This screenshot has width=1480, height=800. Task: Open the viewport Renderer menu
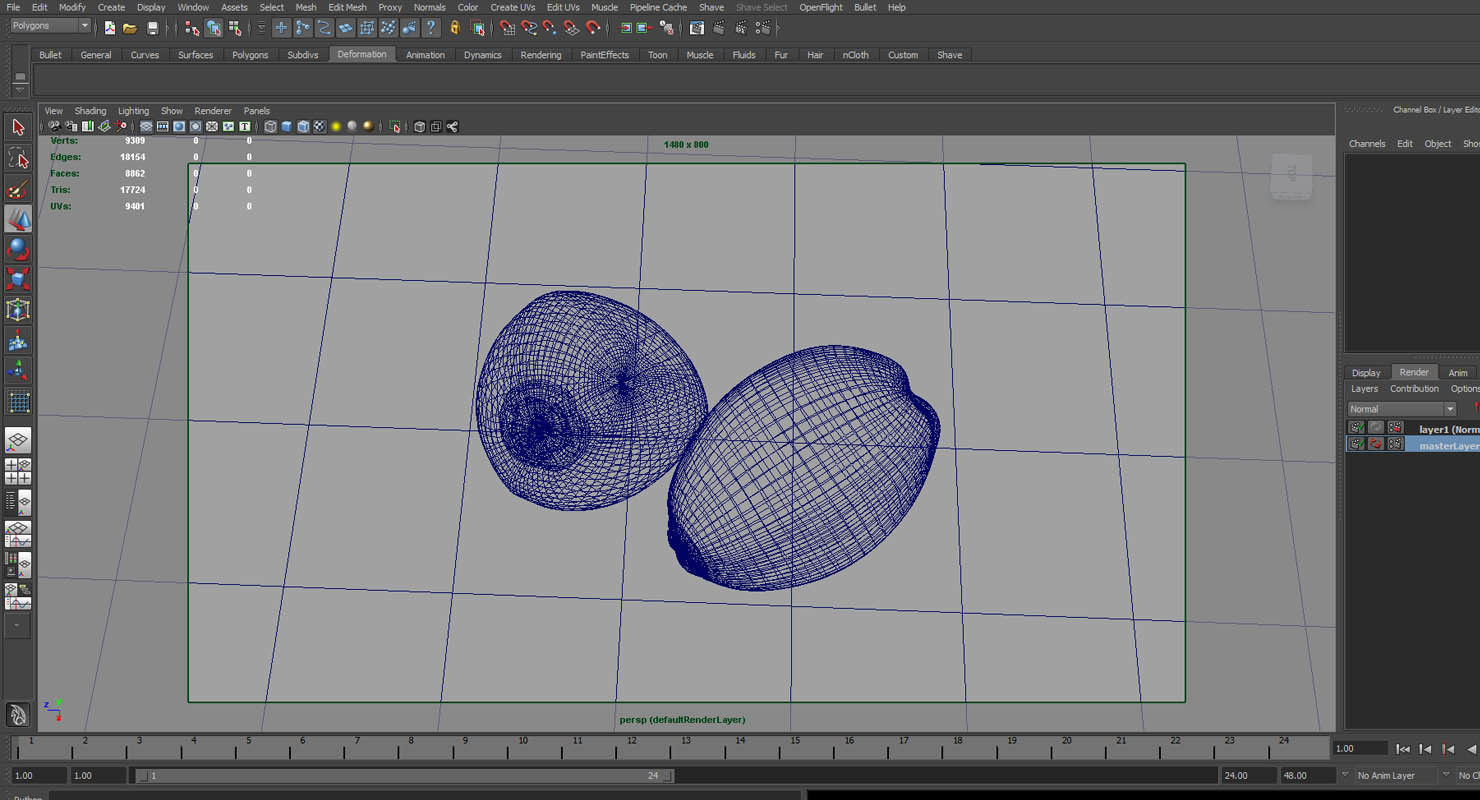pyautogui.click(x=213, y=111)
